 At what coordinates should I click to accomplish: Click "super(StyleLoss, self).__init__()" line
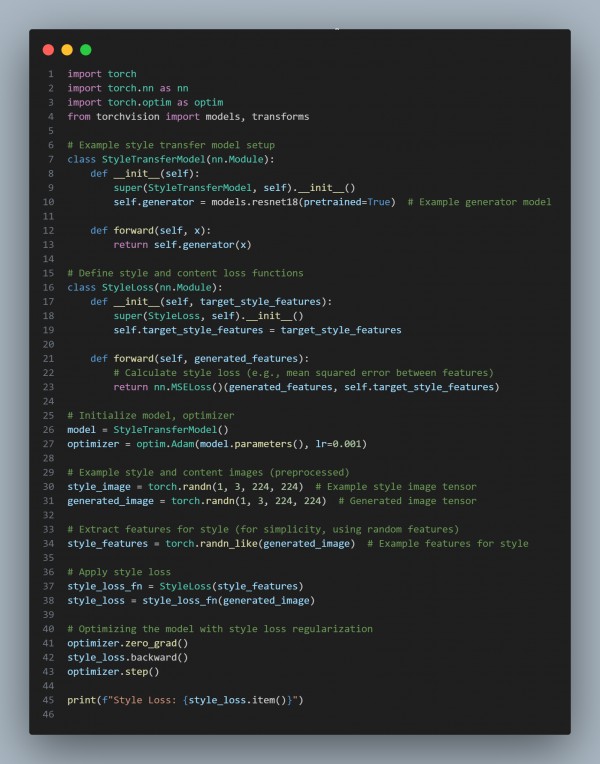tap(209, 316)
